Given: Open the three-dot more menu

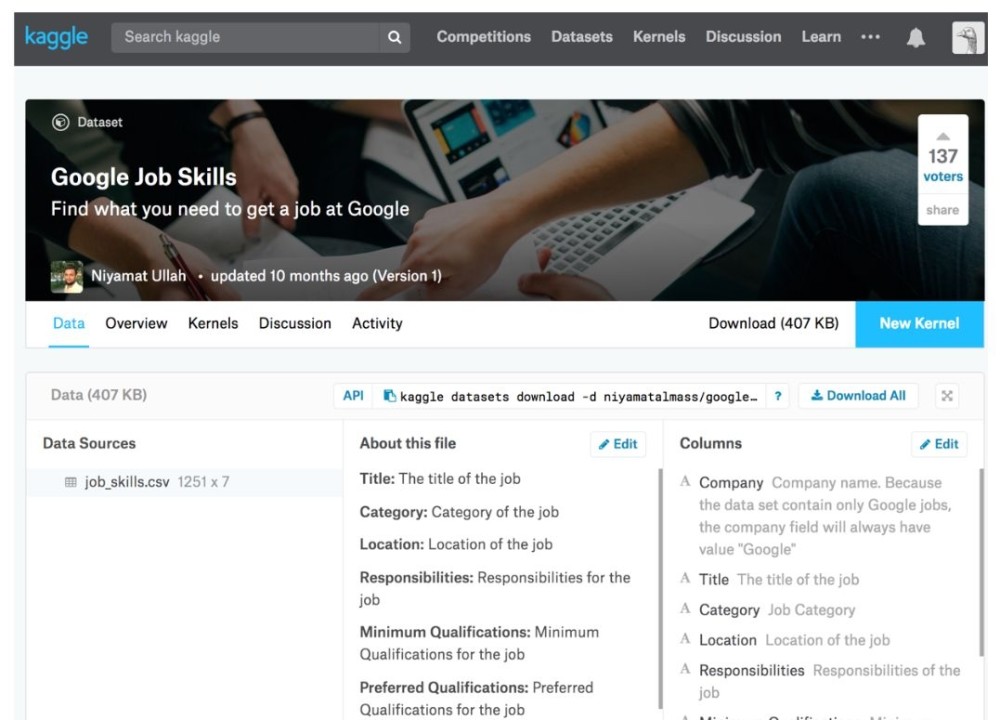Looking at the screenshot, I should (x=871, y=37).
